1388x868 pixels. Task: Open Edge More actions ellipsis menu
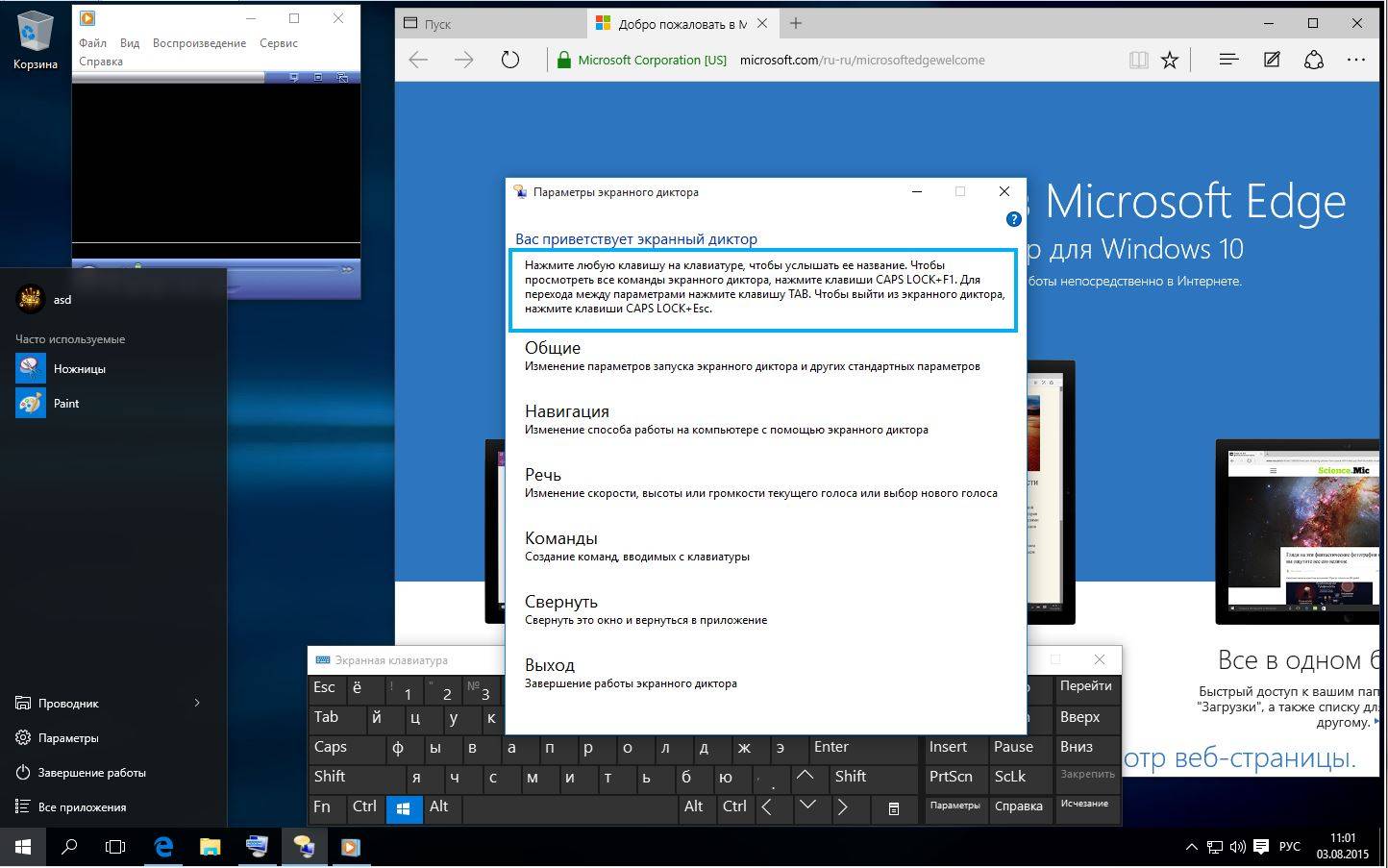coord(1355,60)
